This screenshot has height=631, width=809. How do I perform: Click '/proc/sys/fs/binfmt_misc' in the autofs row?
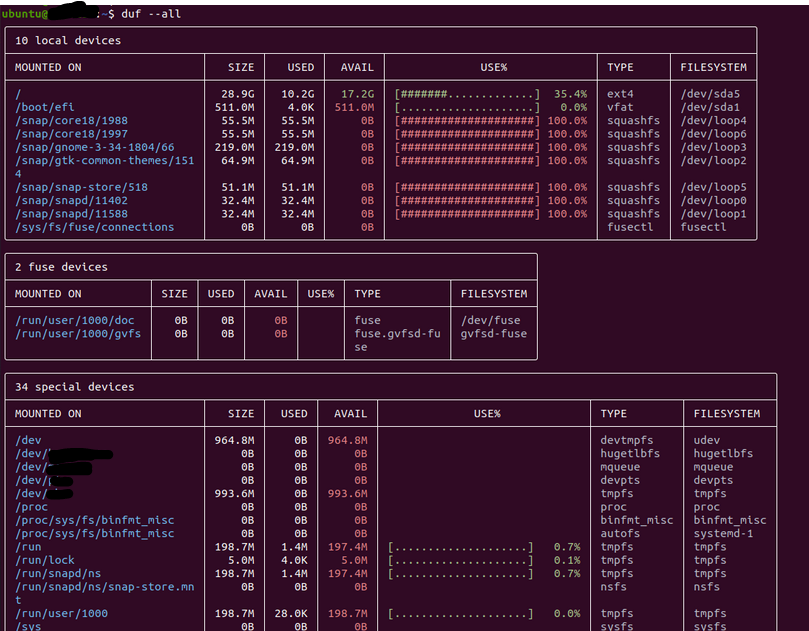tap(94, 533)
